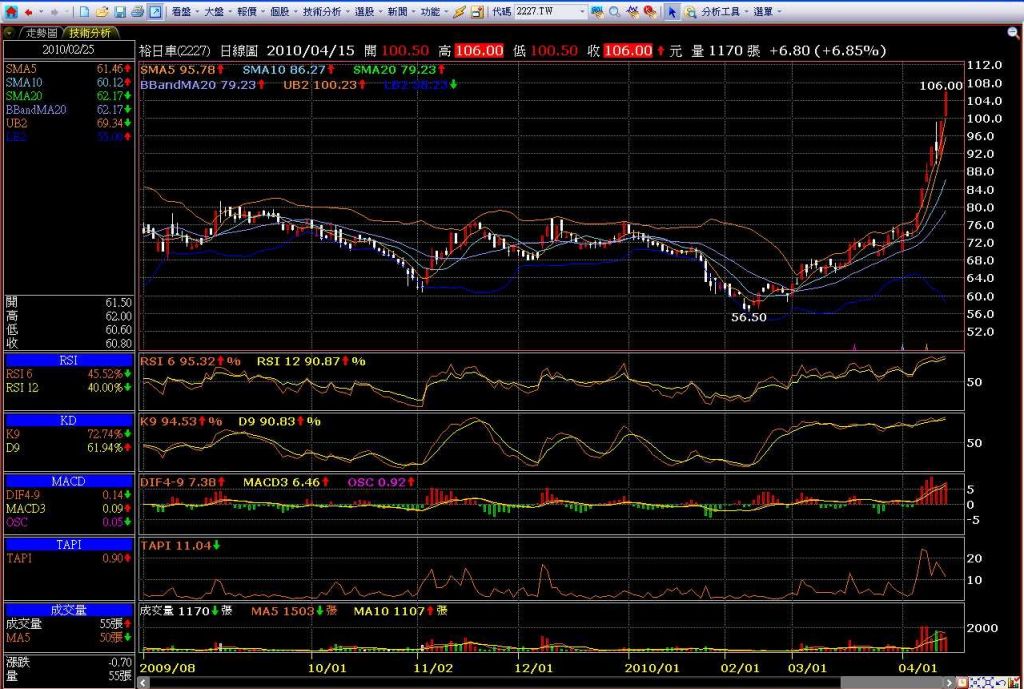1024x689 pixels.
Task: Click the expand-arrows icon at bottom right
Action: point(989,683)
